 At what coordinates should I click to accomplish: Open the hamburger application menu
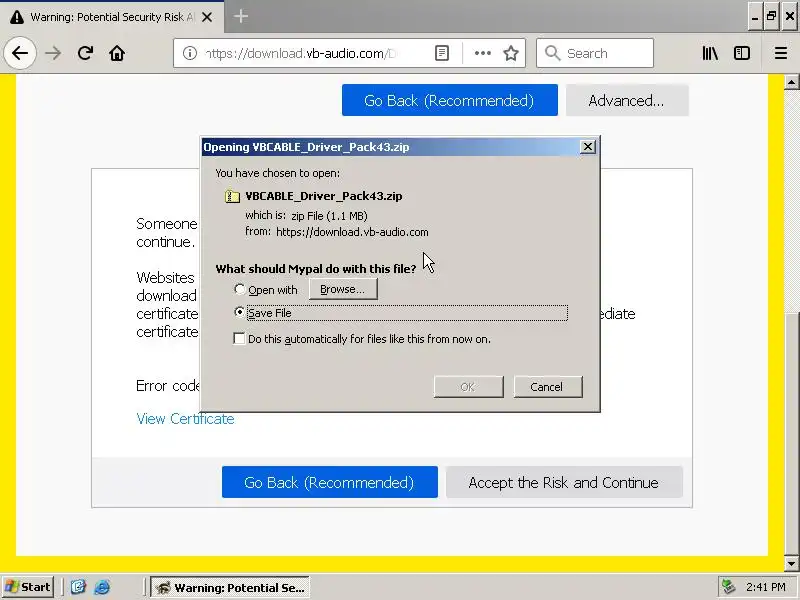click(781, 53)
